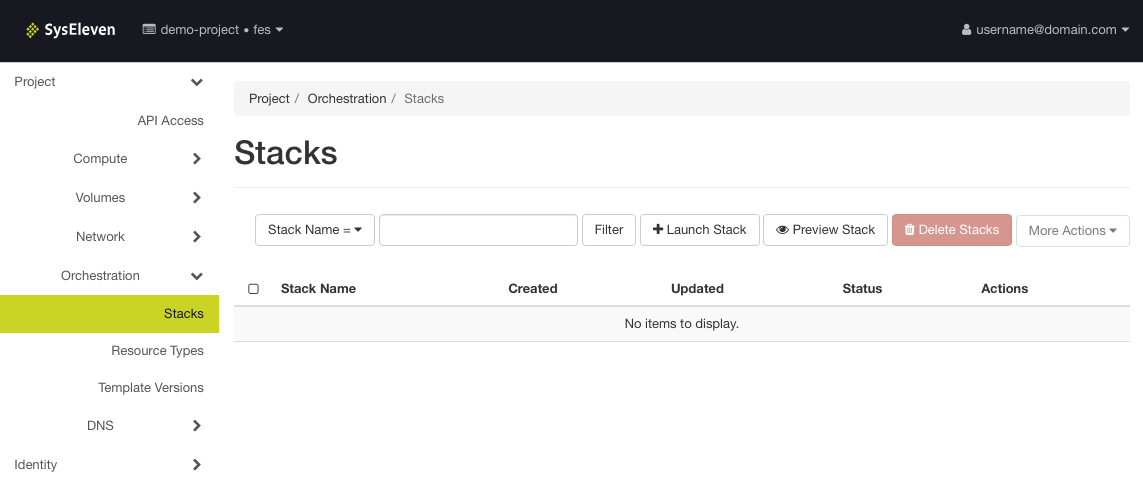This screenshot has width=1143, height=483.
Task: Follow the Orchestration breadcrumb link
Action: point(347,98)
